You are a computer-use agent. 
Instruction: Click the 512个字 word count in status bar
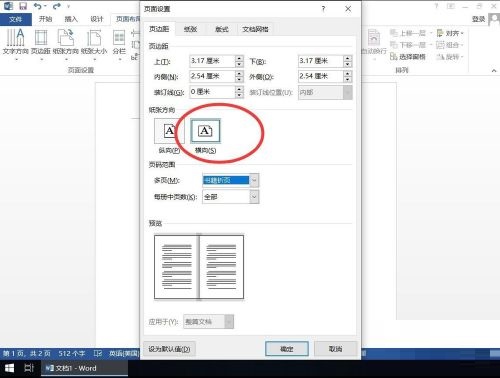72,353
